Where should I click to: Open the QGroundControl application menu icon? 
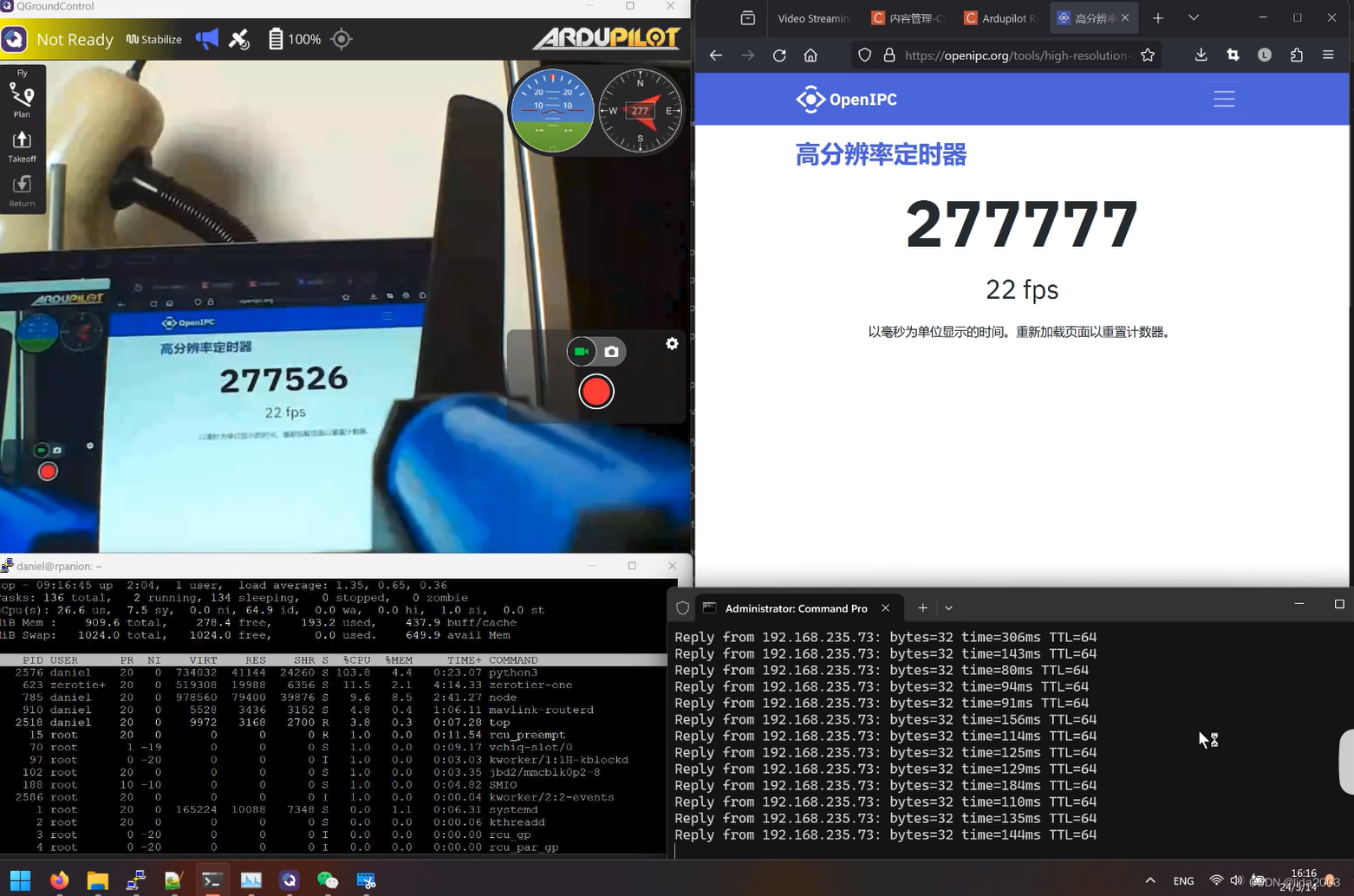coord(14,39)
